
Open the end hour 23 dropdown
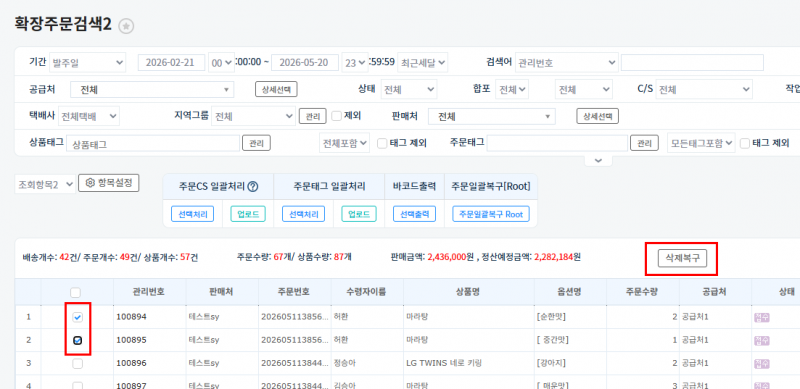pyautogui.click(x=355, y=63)
